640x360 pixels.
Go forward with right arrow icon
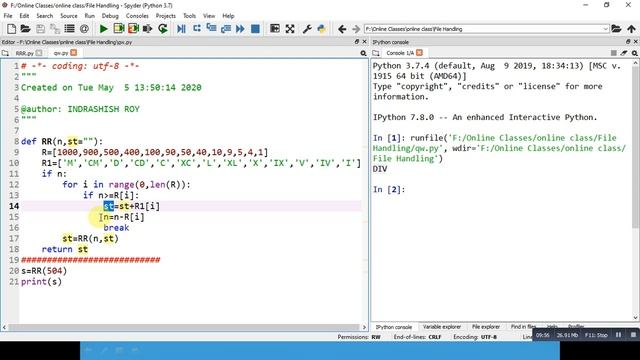[x=356, y=29]
